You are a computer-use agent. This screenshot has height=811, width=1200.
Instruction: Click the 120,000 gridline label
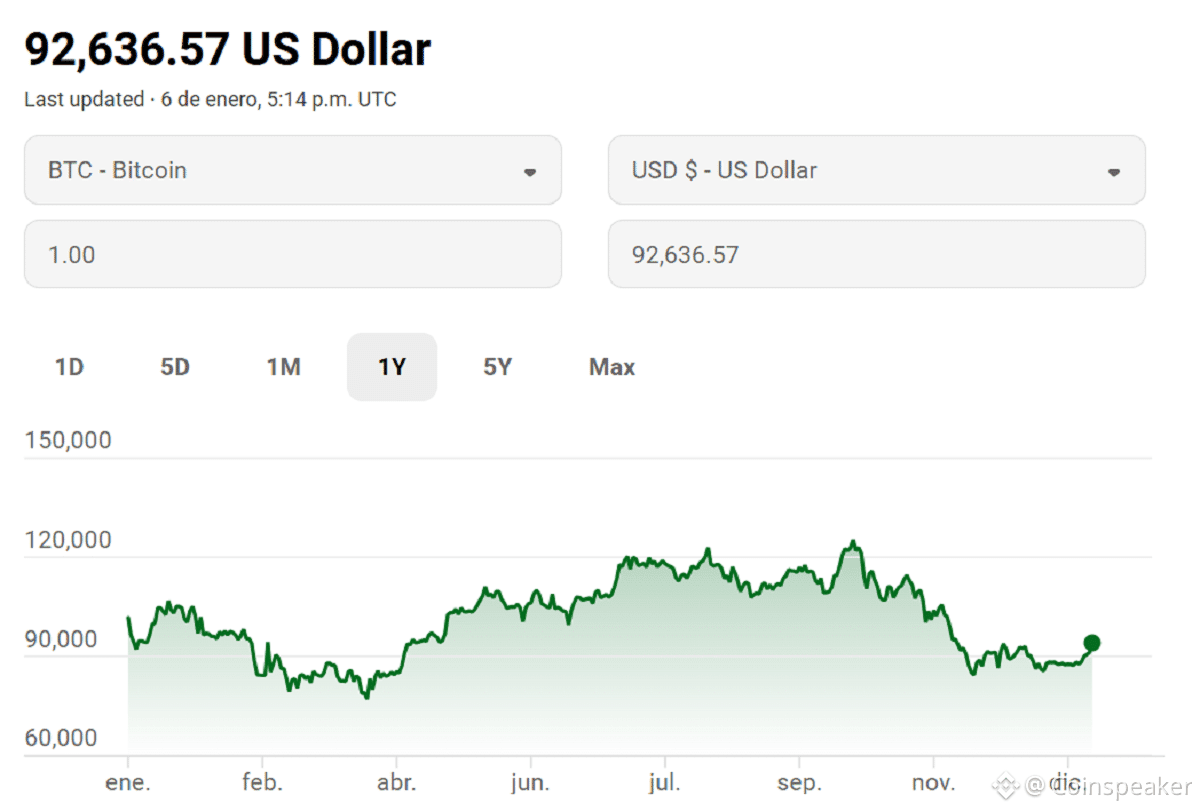[68, 541]
